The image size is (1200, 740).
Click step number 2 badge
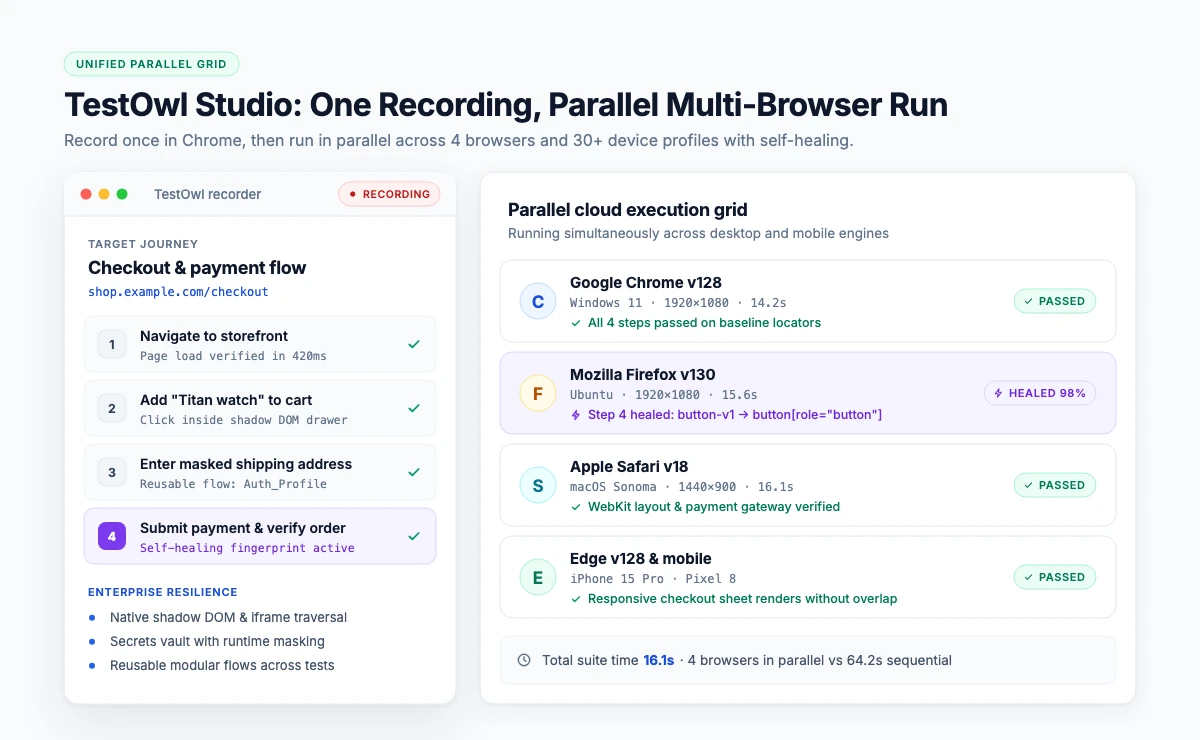click(112, 408)
